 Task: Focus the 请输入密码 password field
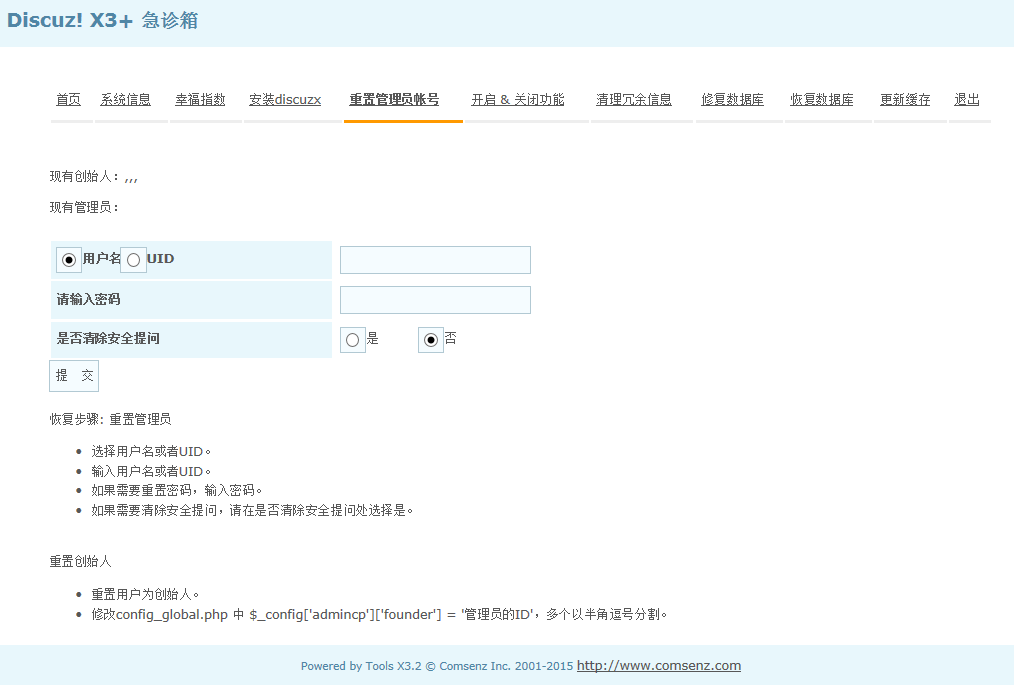tap(435, 300)
